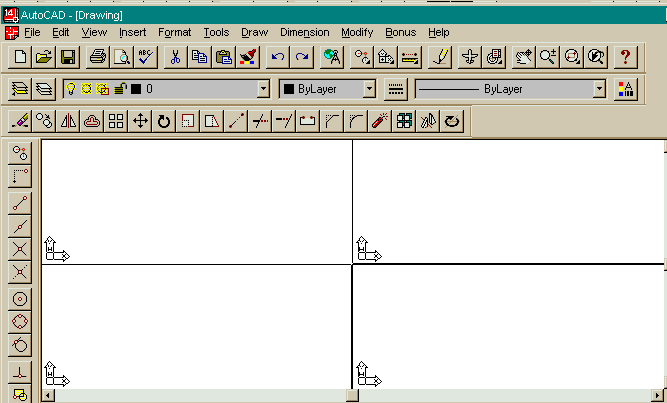
Task: Select the Move tool
Action: pos(140,121)
